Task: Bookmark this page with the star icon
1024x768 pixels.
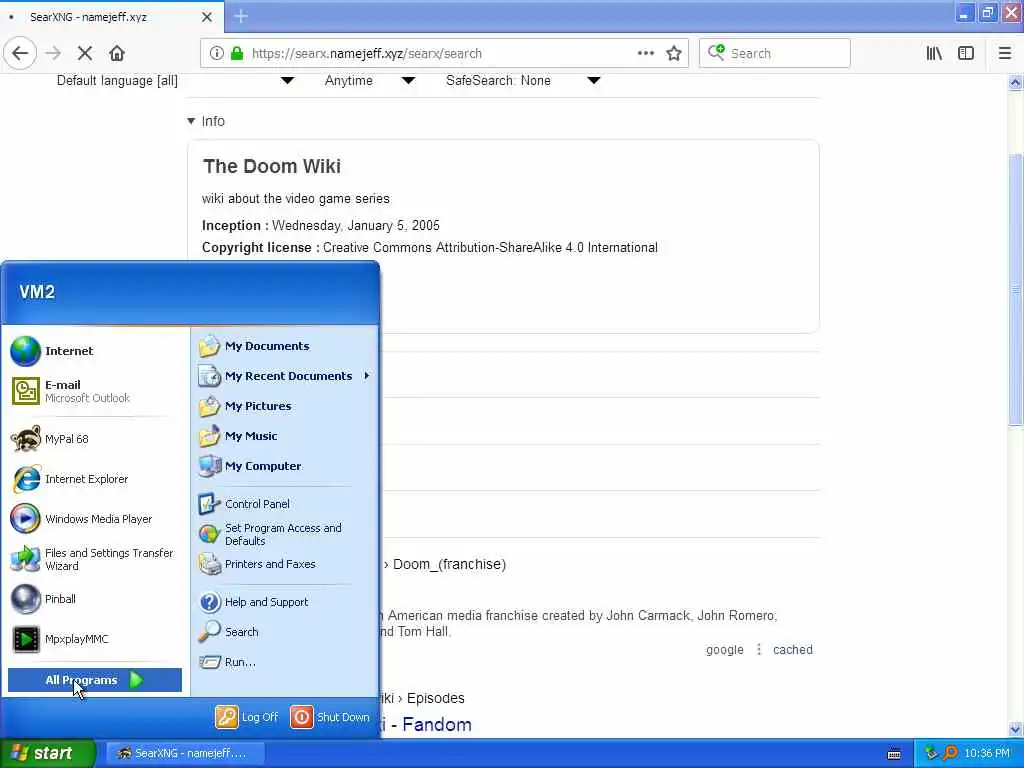Action: [674, 53]
